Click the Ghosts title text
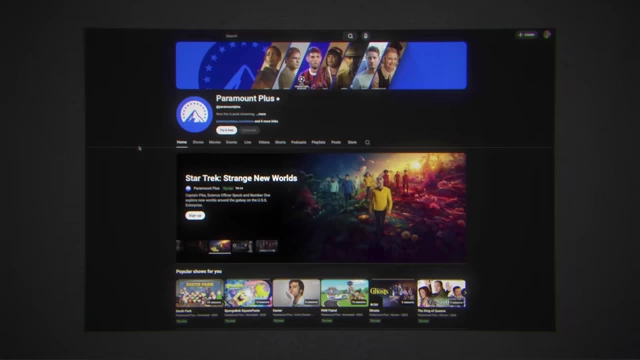This screenshot has width=640, height=360. coord(374,311)
